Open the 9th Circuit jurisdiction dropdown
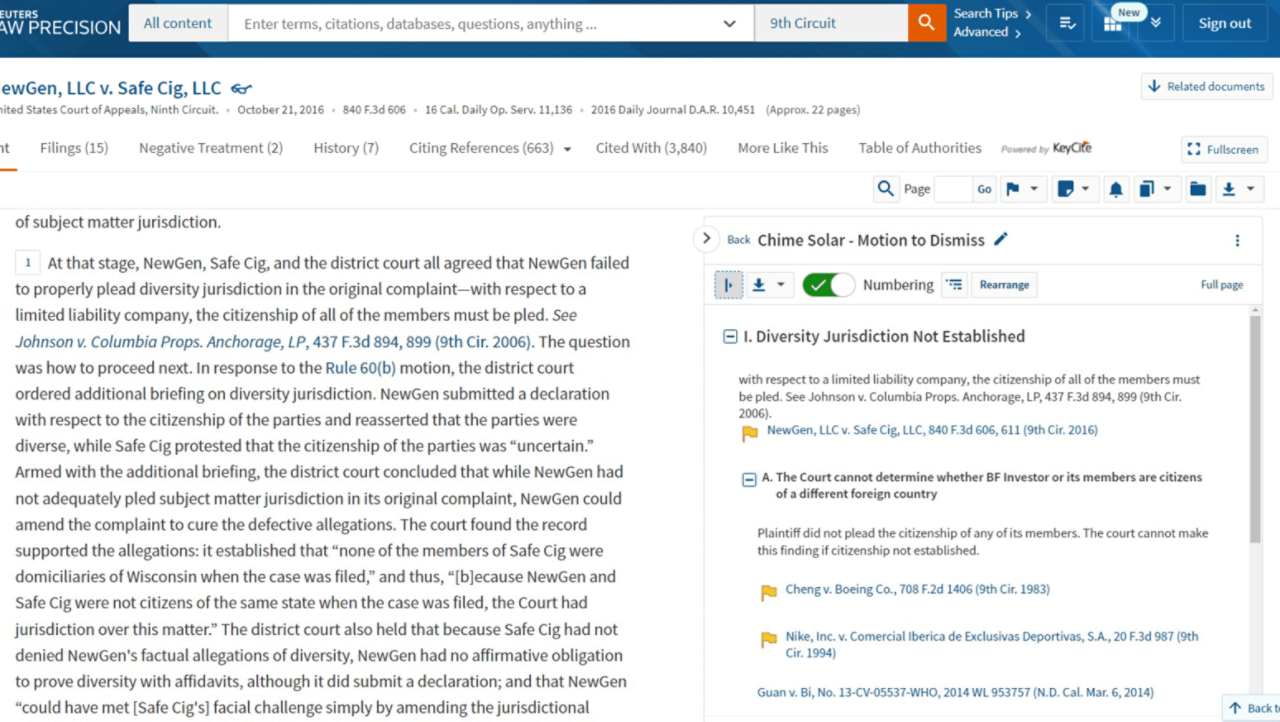The image size is (1280, 722). coord(830,23)
